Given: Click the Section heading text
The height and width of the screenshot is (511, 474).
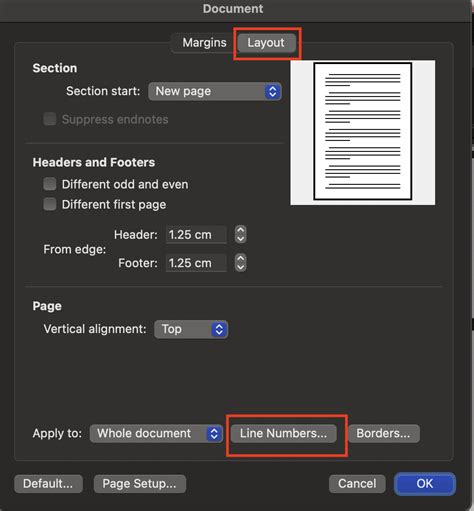Looking at the screenshot, I should tap(55, 68).
